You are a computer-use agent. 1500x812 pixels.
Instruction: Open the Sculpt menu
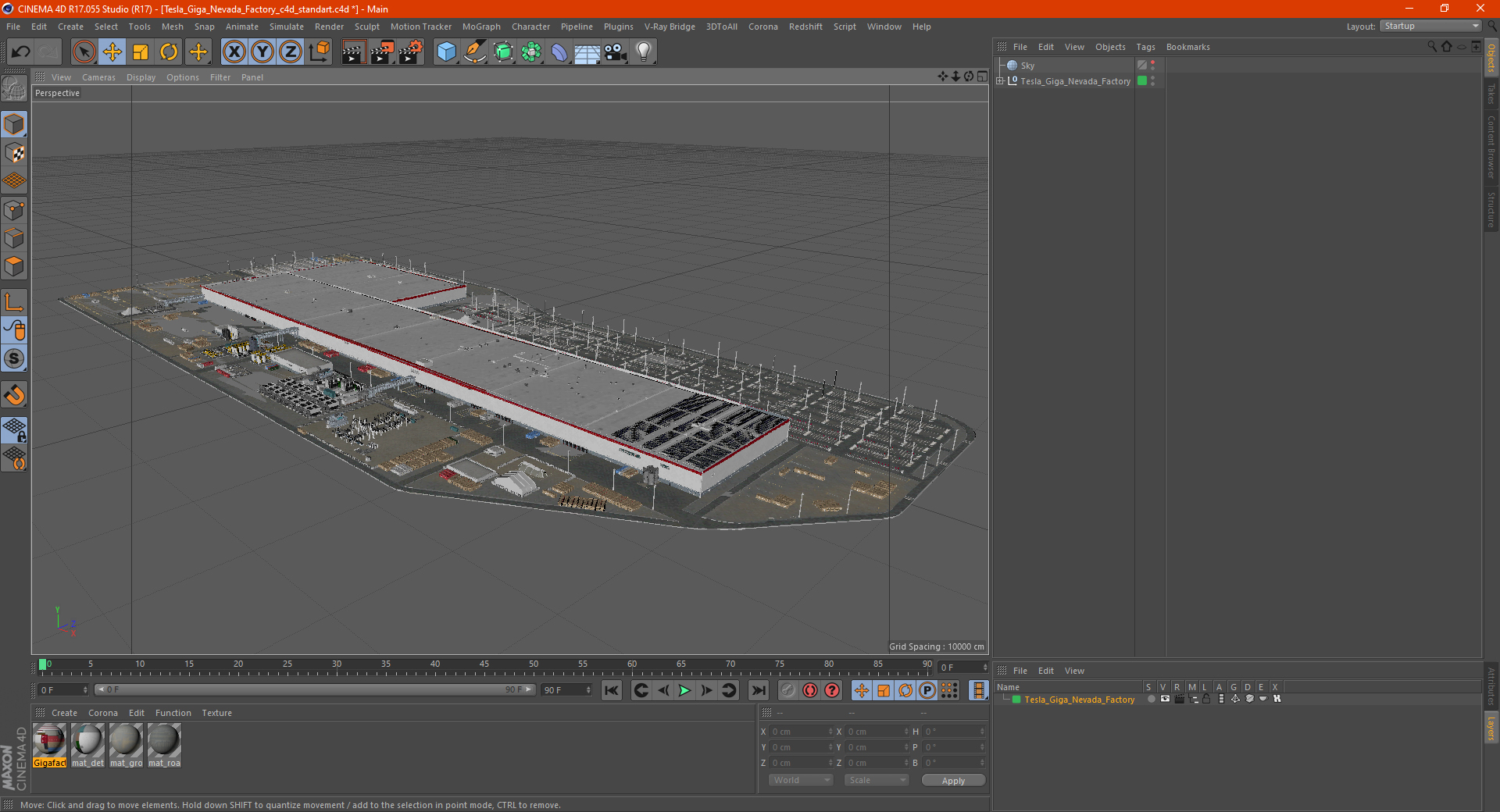pyautogui.click(x=366, y=27)
